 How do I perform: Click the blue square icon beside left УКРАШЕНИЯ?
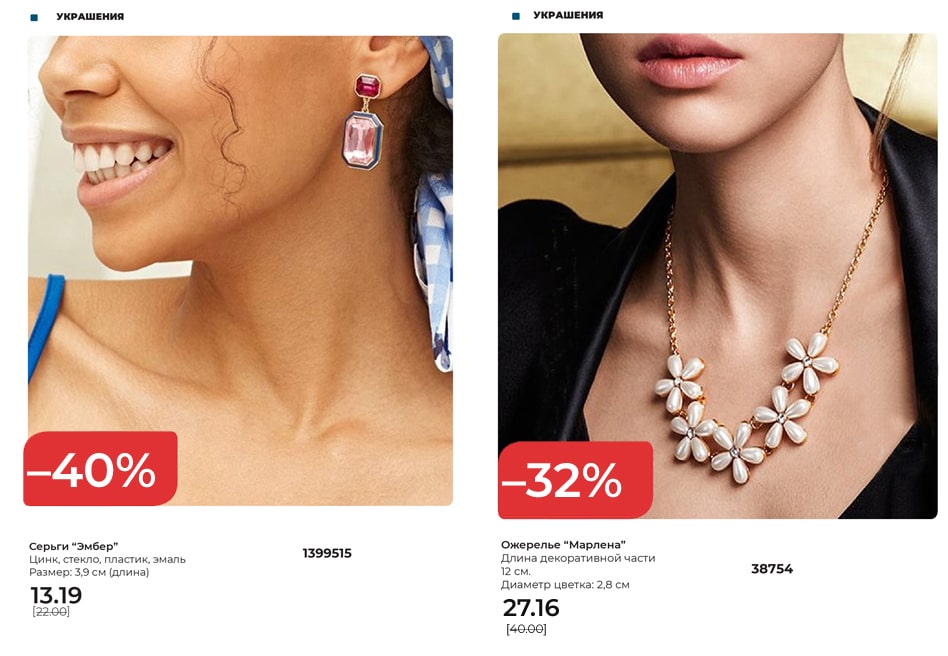tap(34, 18)
